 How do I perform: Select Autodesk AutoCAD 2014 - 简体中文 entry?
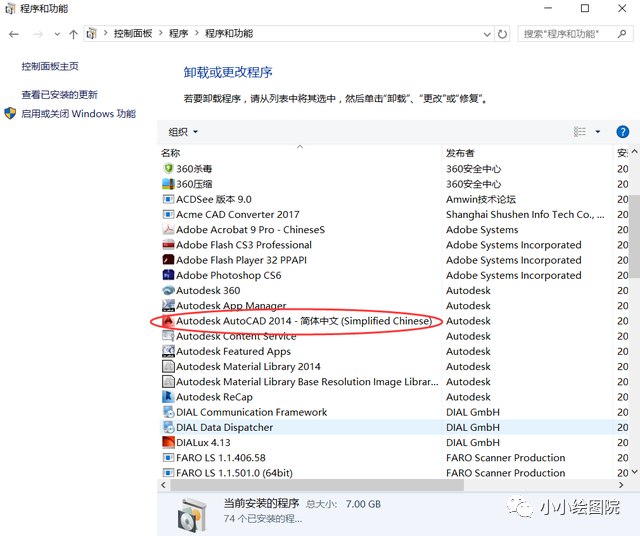click(x=304, y=321)
